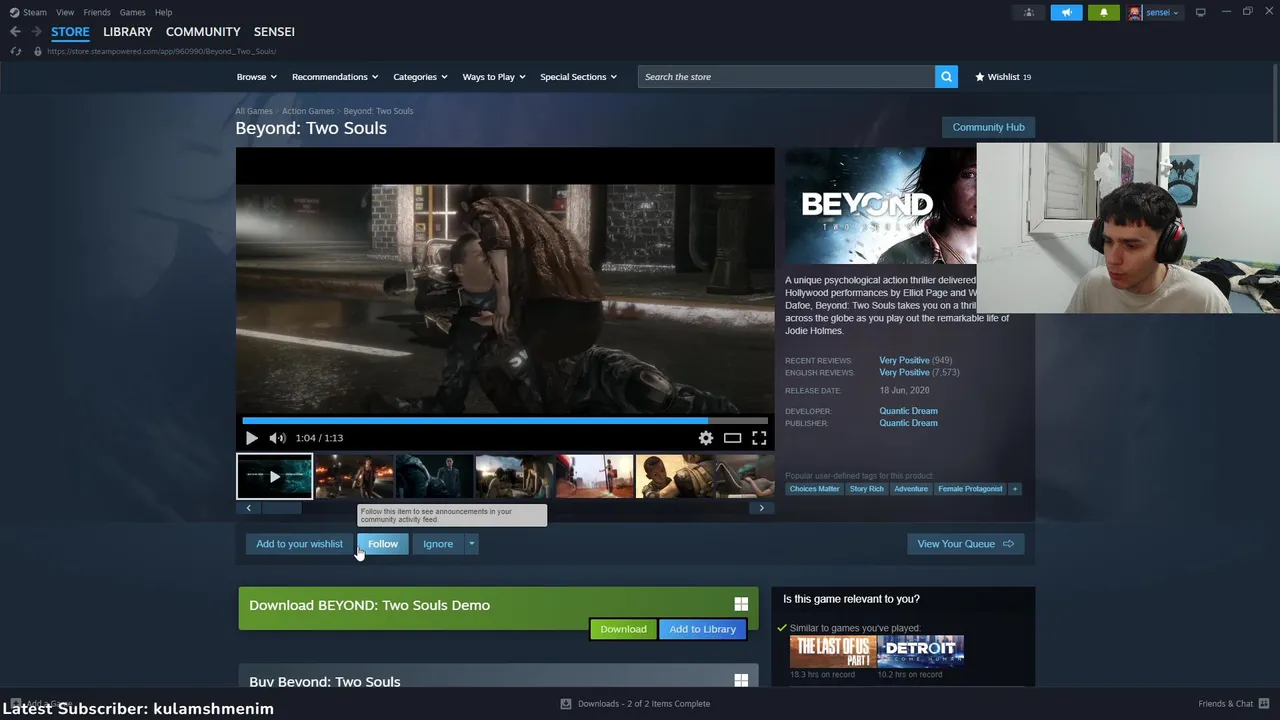This screenshot has height=720, width=1280.
Task: Go to All Games breadcrumb
Action: (x=254, y=111)
